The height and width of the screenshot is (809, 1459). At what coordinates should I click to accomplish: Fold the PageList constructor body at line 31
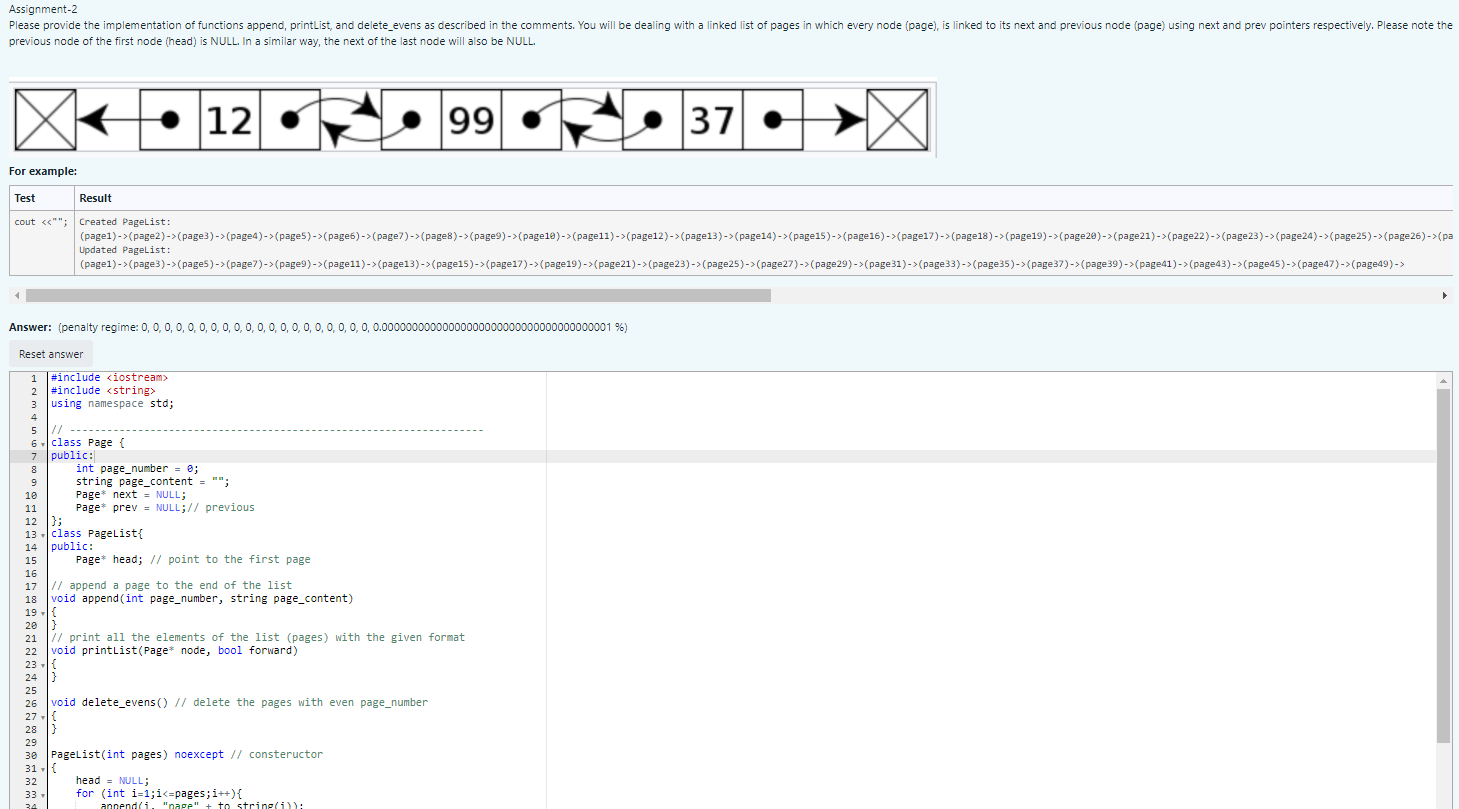(x=42, y=769)
